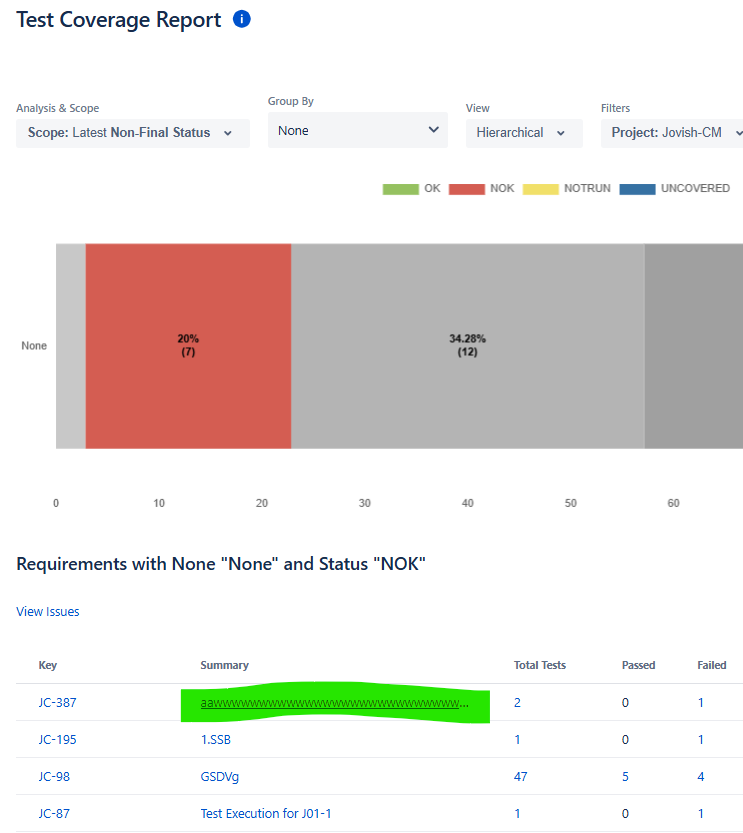The height and width of the screenshot is (833, 743).
Task: Click the View Issues link
Action: coord(48,611)
